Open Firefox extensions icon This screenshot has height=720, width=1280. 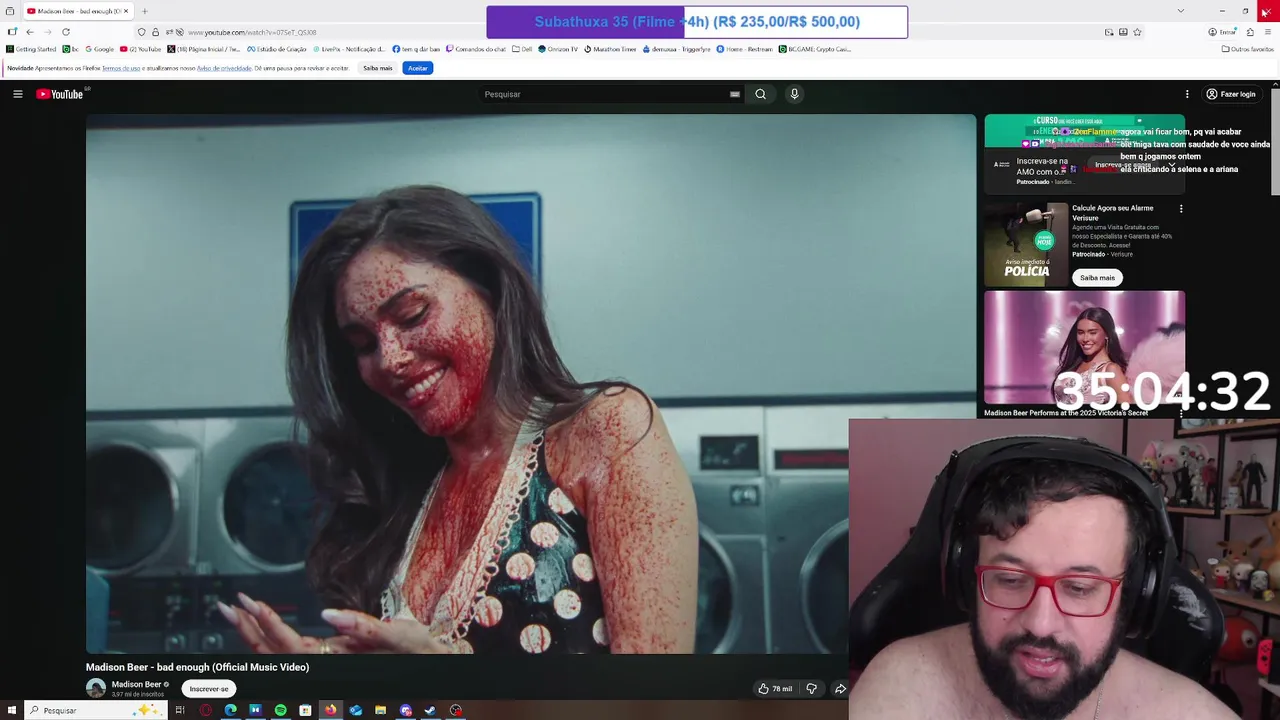point(1250,32)
